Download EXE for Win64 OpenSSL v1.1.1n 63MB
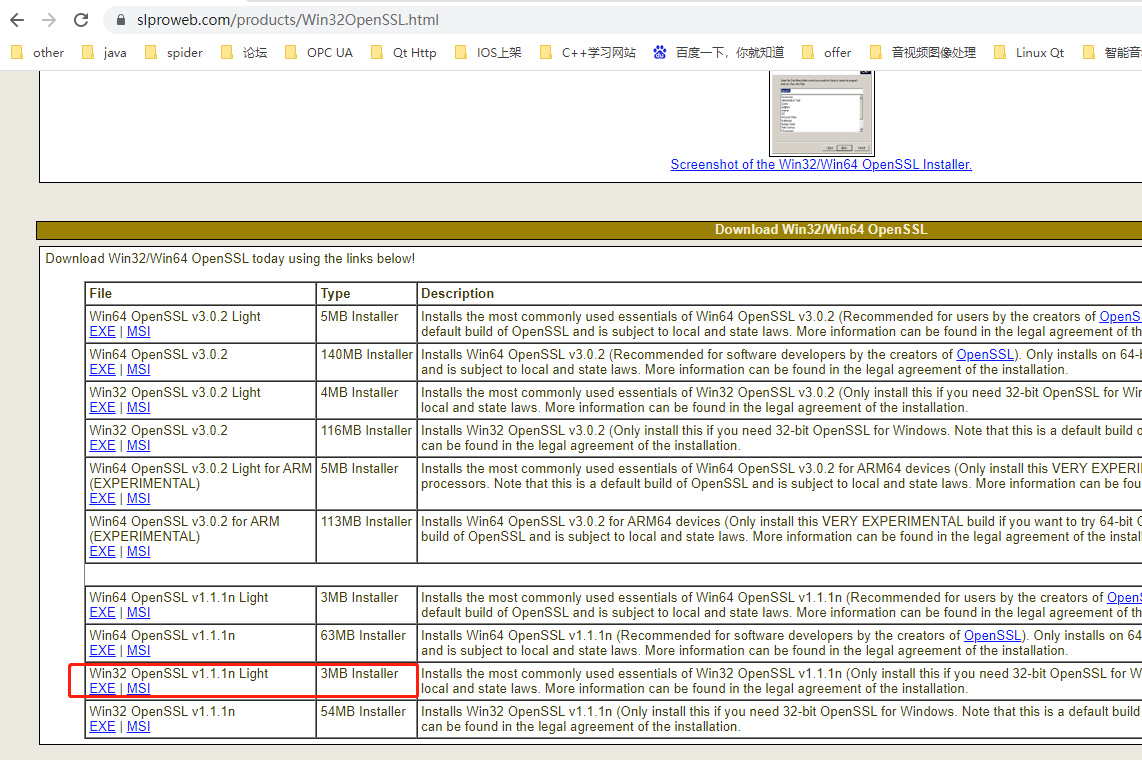 pos(102,651)
